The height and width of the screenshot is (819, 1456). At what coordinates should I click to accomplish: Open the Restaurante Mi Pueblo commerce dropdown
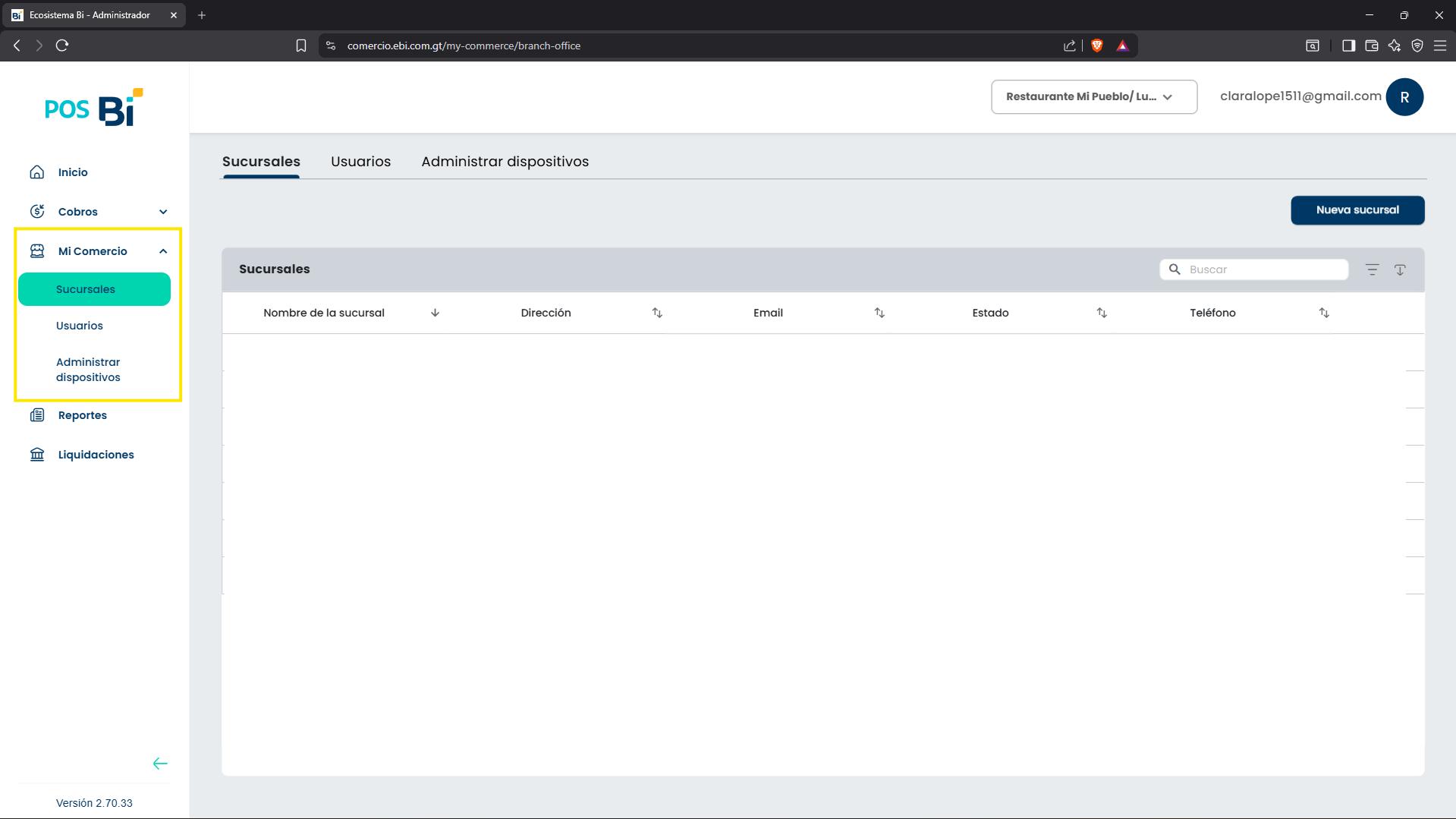[1094, 97]
